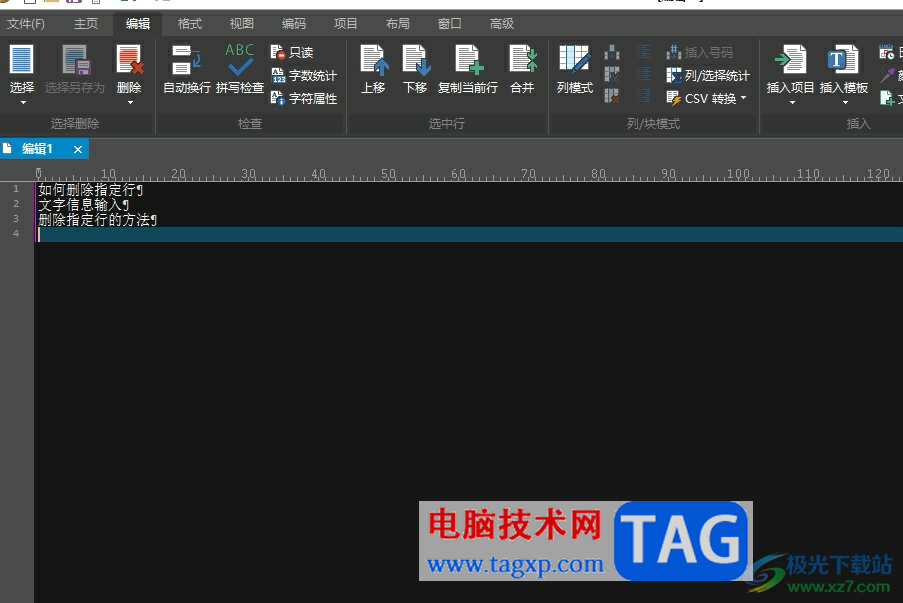The width and height of the screenshot is (903, 603).
Task: Toggle 自动换行 word wrap
Action: (187, 70)
